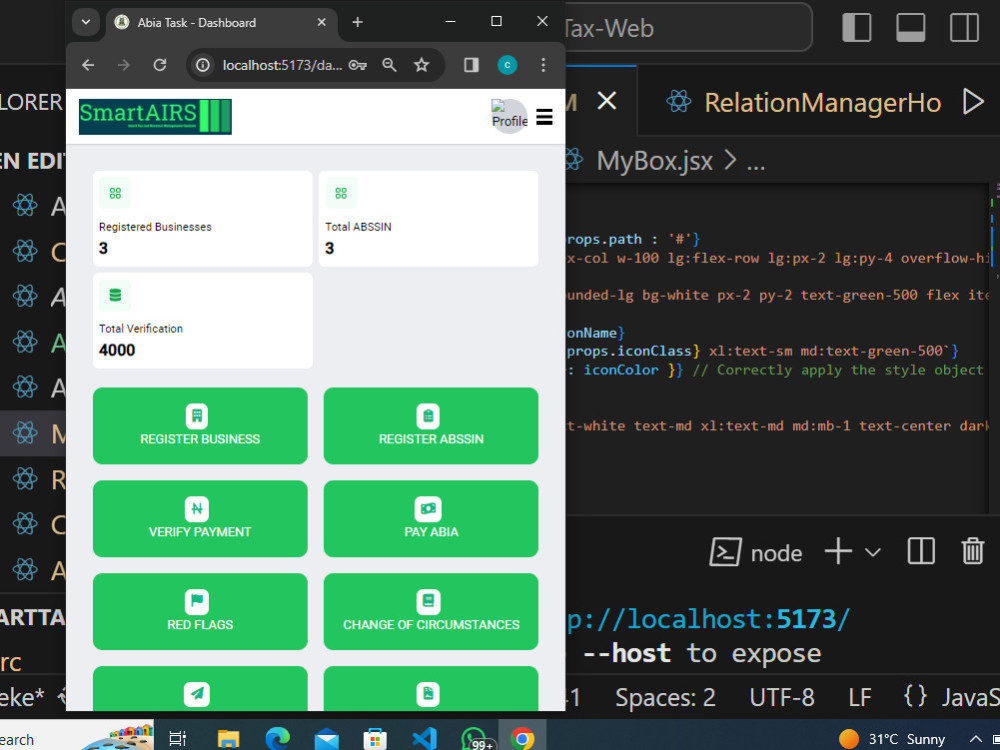Screen dimensions: 1000x750
Task: Click the localhost:5173 address bar
Action: [283, 65]
